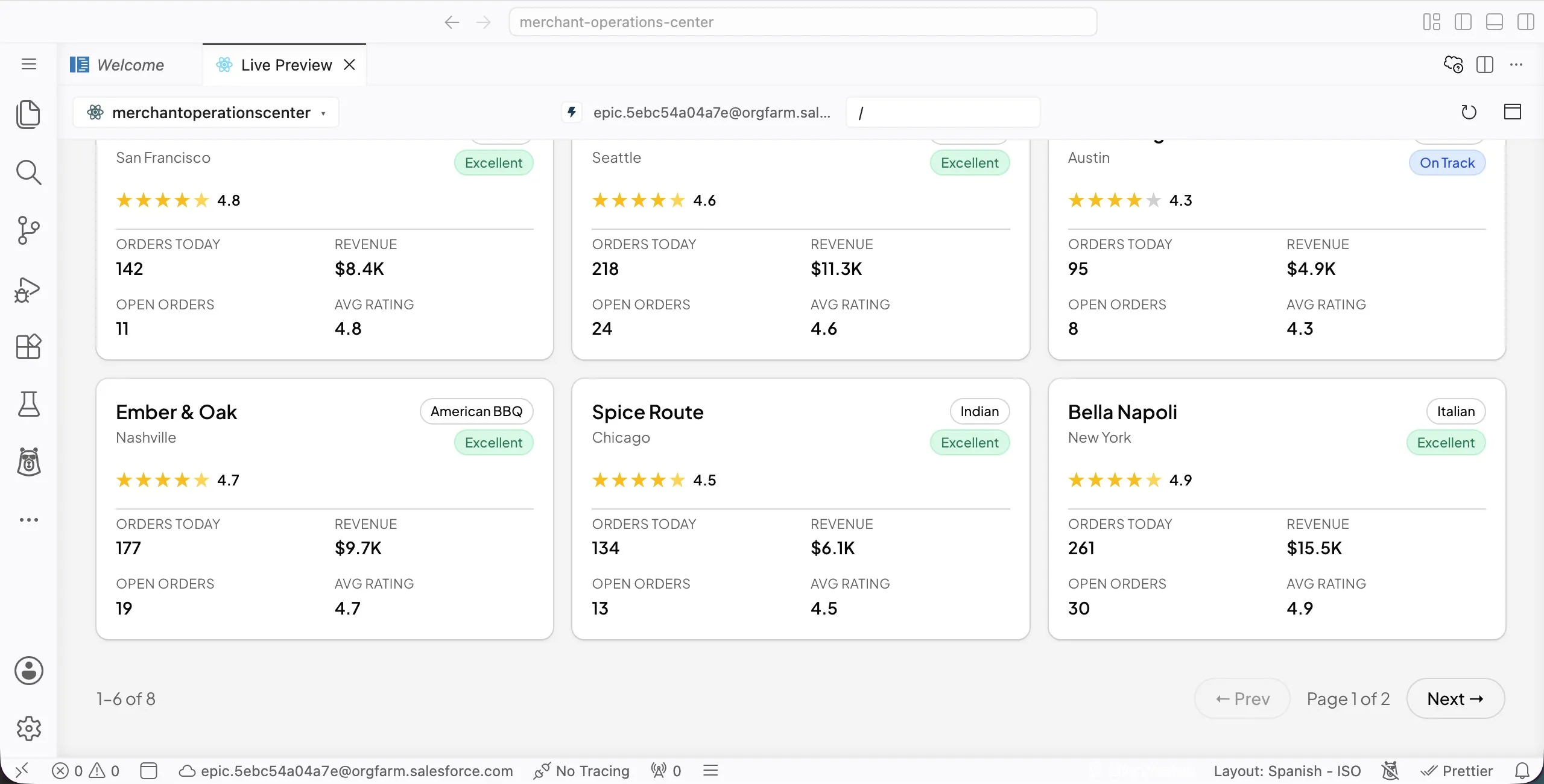
Task: Open the Extensions view icon
Action: 28,347
